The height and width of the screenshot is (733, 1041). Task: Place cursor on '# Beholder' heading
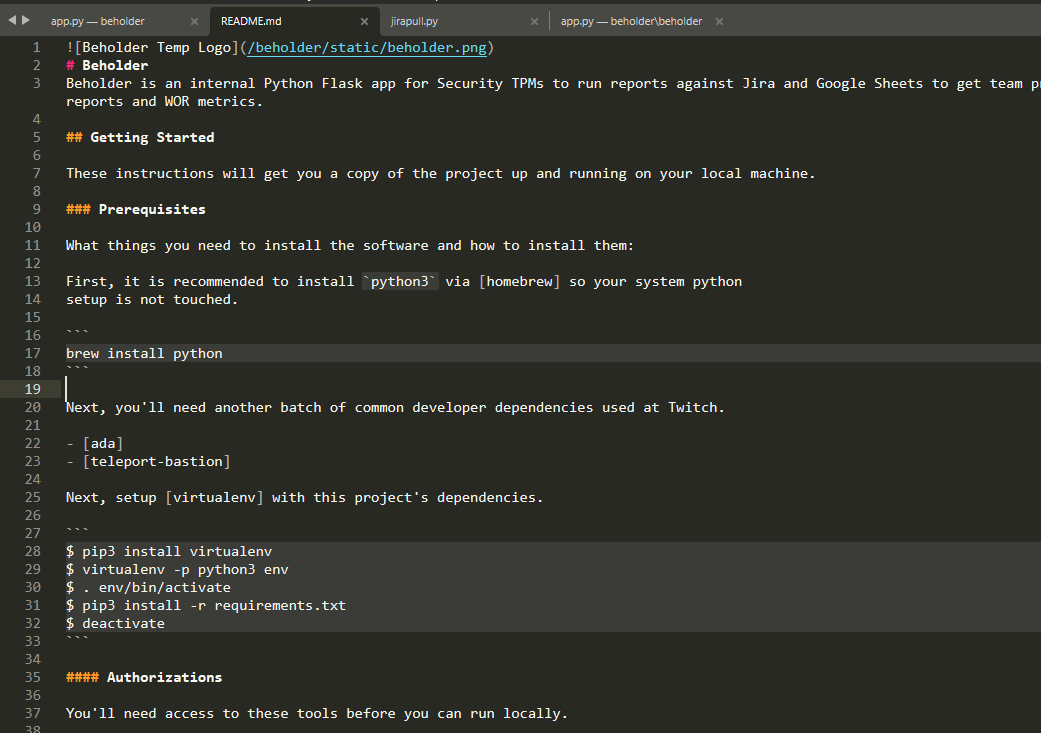coord(107,66)
